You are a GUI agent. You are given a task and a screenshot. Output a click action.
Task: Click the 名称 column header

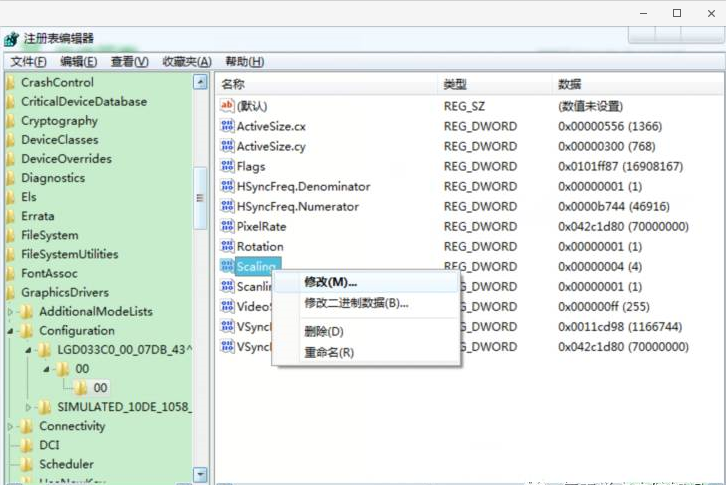click(x=232, y=84)
